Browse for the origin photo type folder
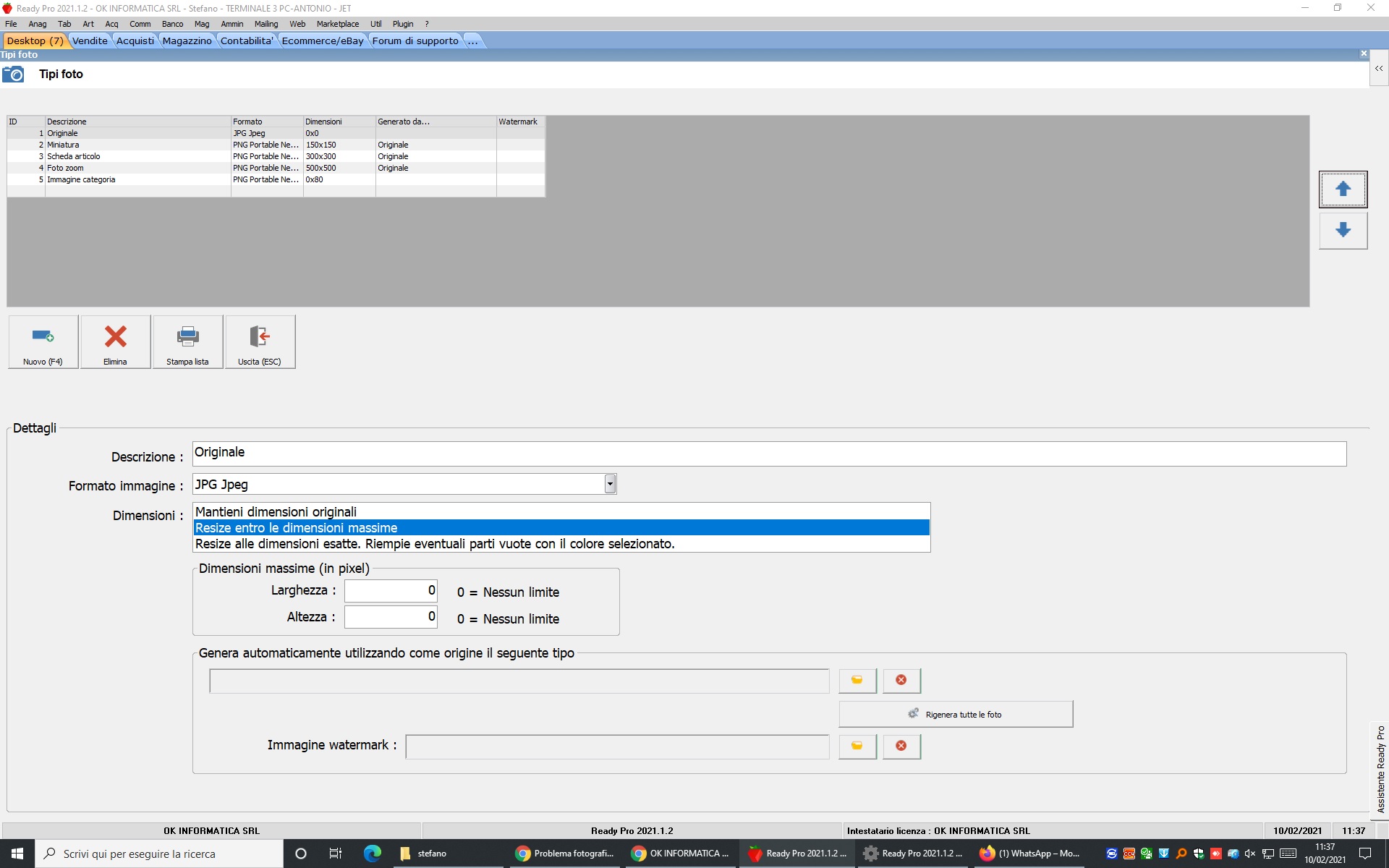This screenshot has width=1389, height=868. click(857, 680)
